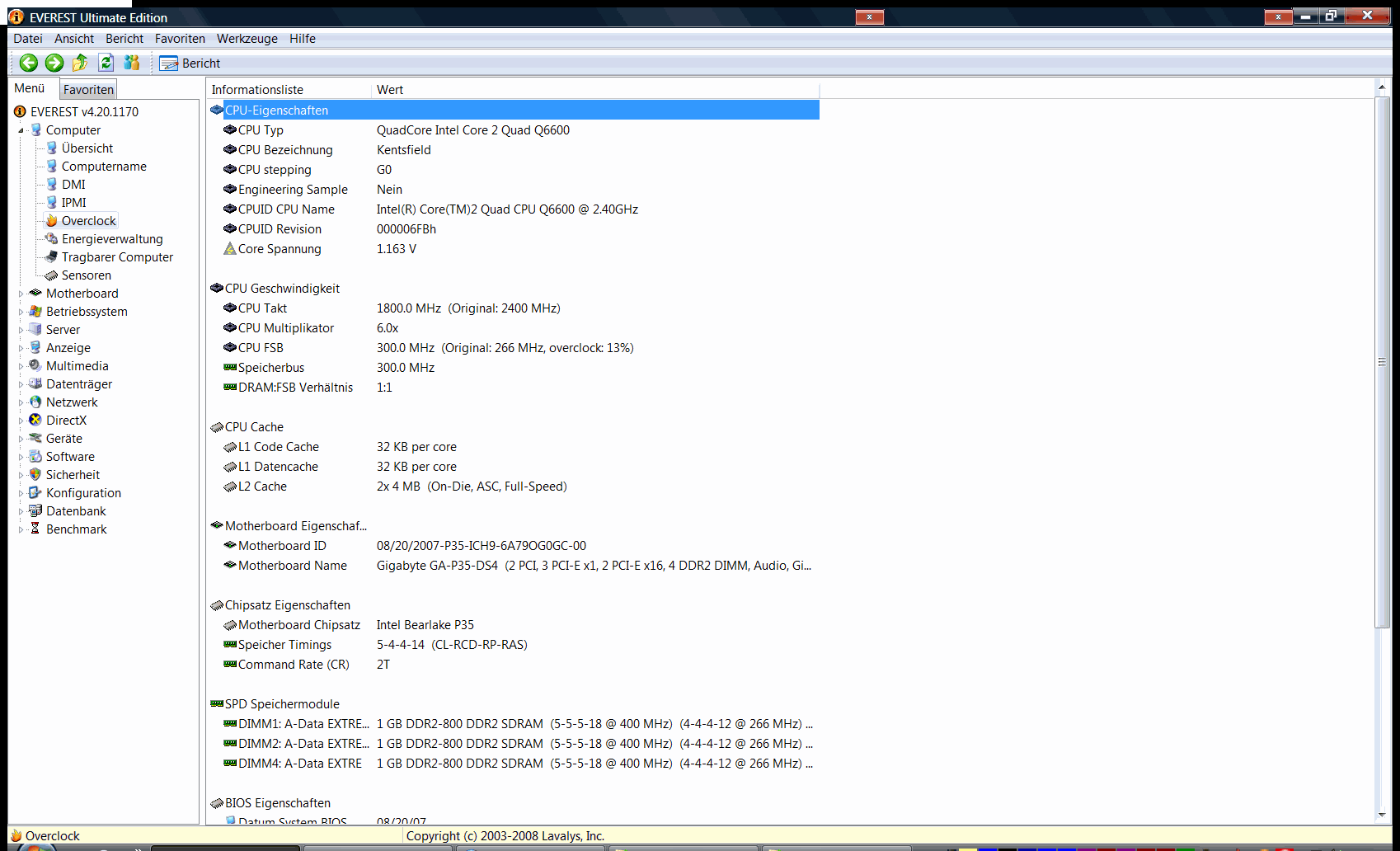
Task: Select the CPU Typ row
Action: coord(514,130)
